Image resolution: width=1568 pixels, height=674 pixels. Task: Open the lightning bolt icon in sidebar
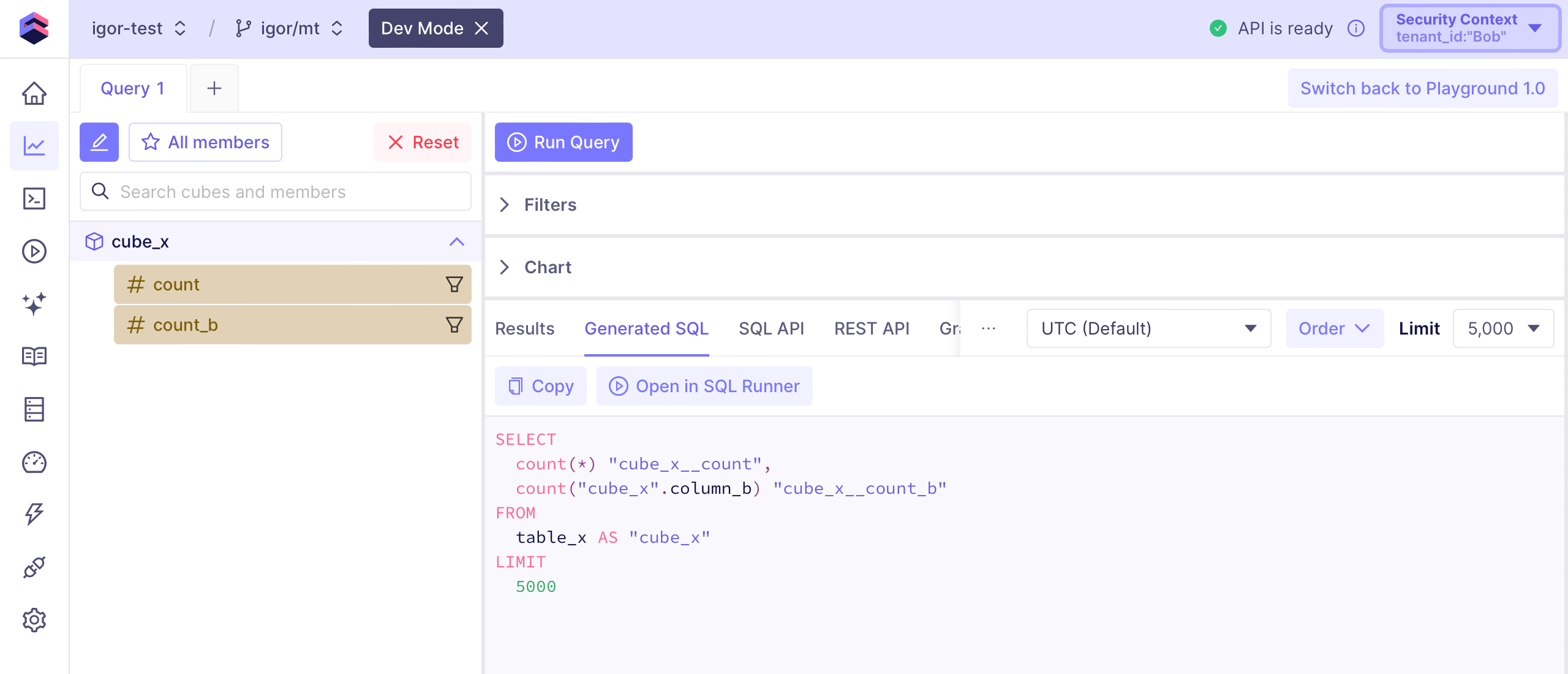click(34, 514)
